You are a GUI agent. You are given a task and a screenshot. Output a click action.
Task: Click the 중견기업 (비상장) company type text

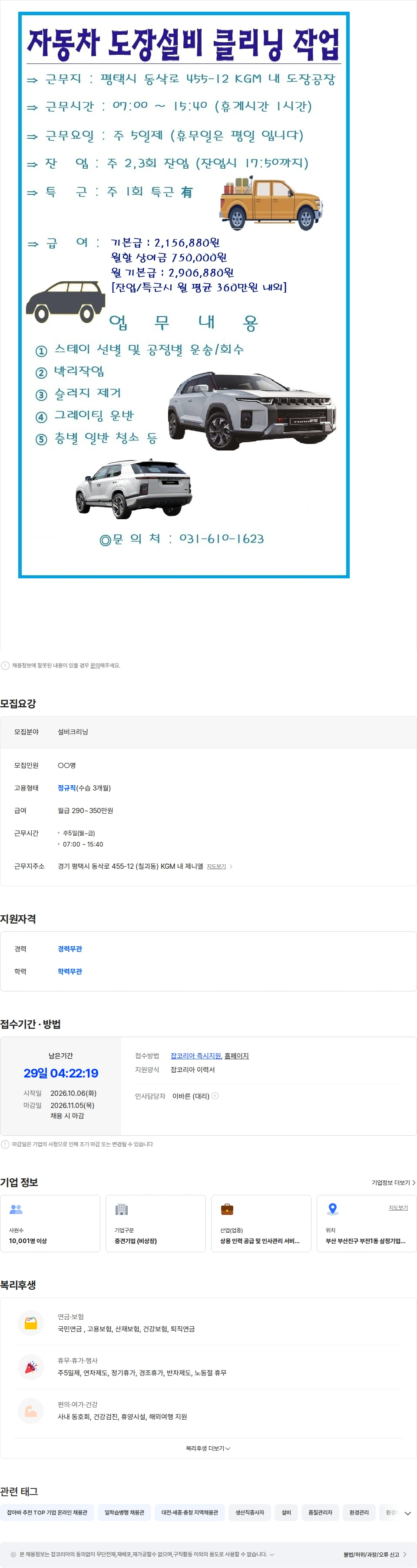136,1241
